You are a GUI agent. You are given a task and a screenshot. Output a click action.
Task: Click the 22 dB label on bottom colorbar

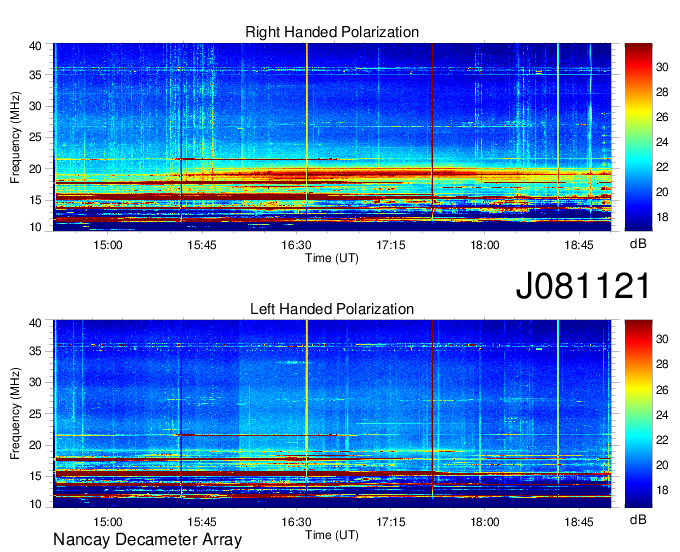click(662, 440)
